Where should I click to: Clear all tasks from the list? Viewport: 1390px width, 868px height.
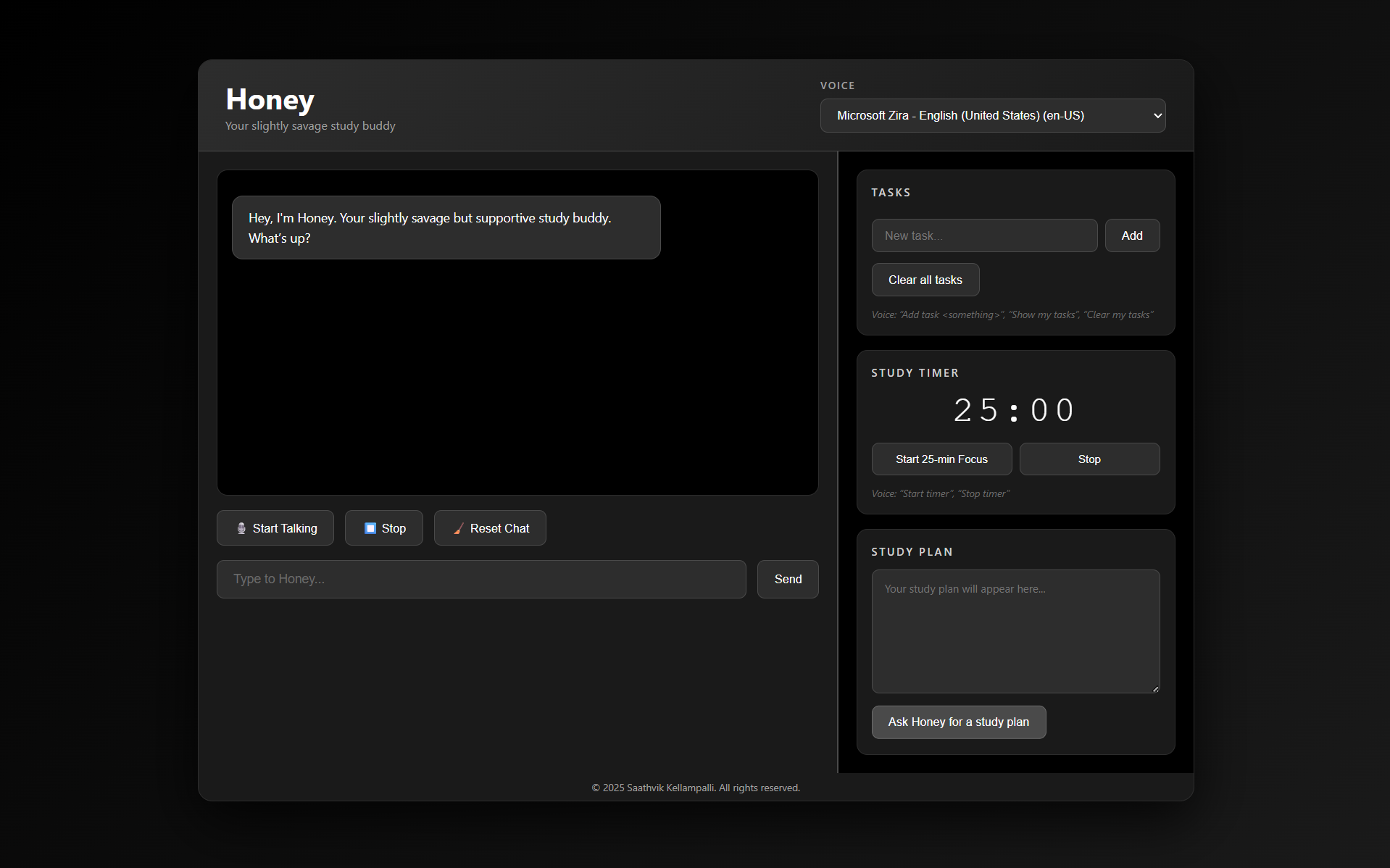point(925,280)
